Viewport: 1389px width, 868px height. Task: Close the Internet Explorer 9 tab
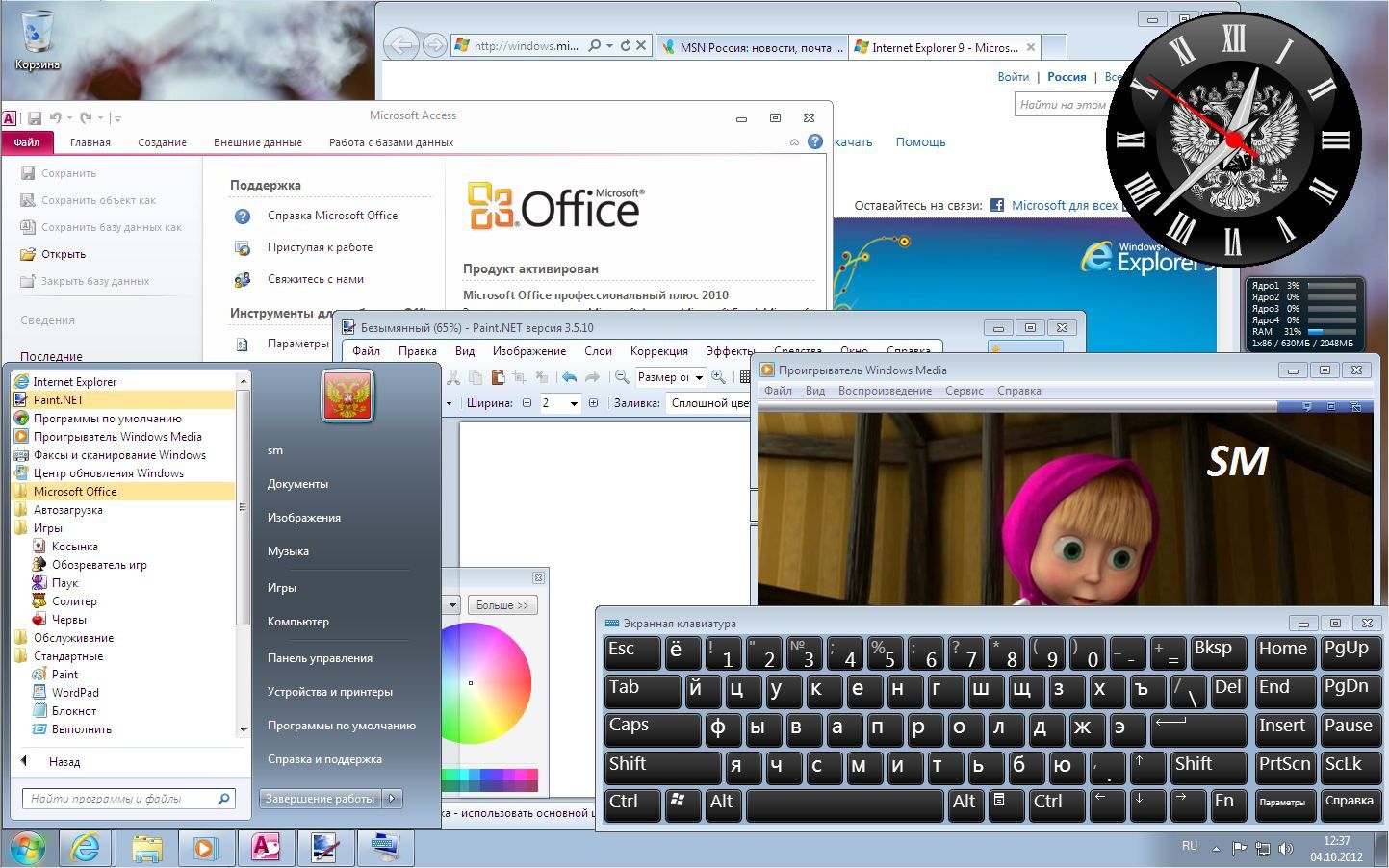(x=1031, y=47)
